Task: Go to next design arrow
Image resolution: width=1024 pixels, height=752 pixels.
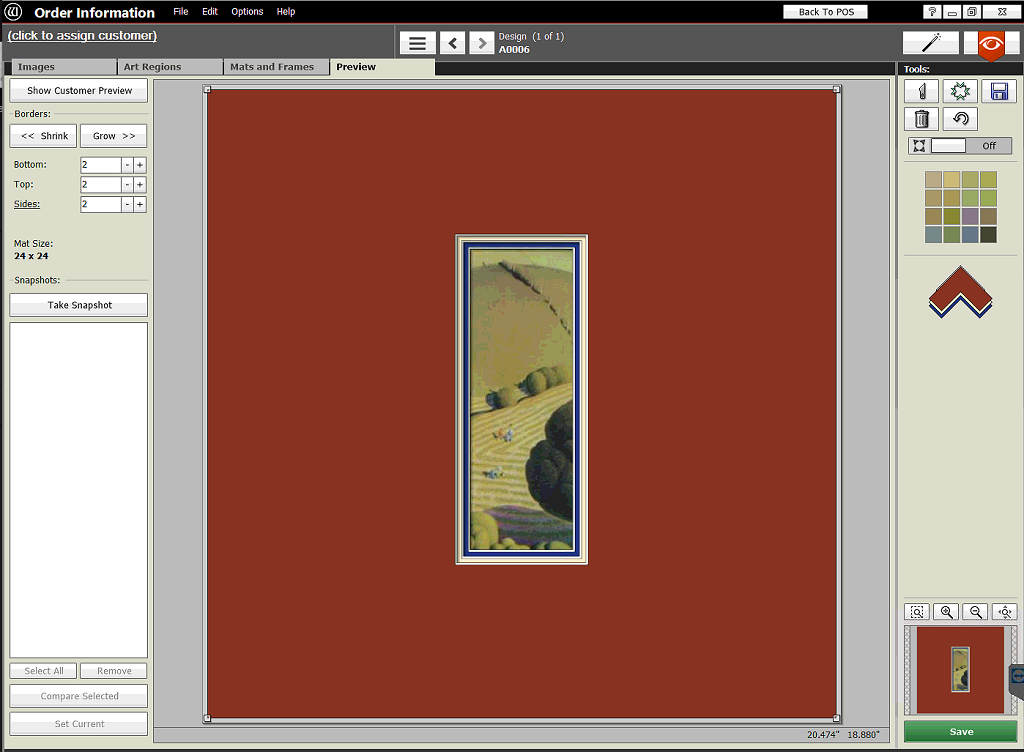Action: tap(481, 44)
